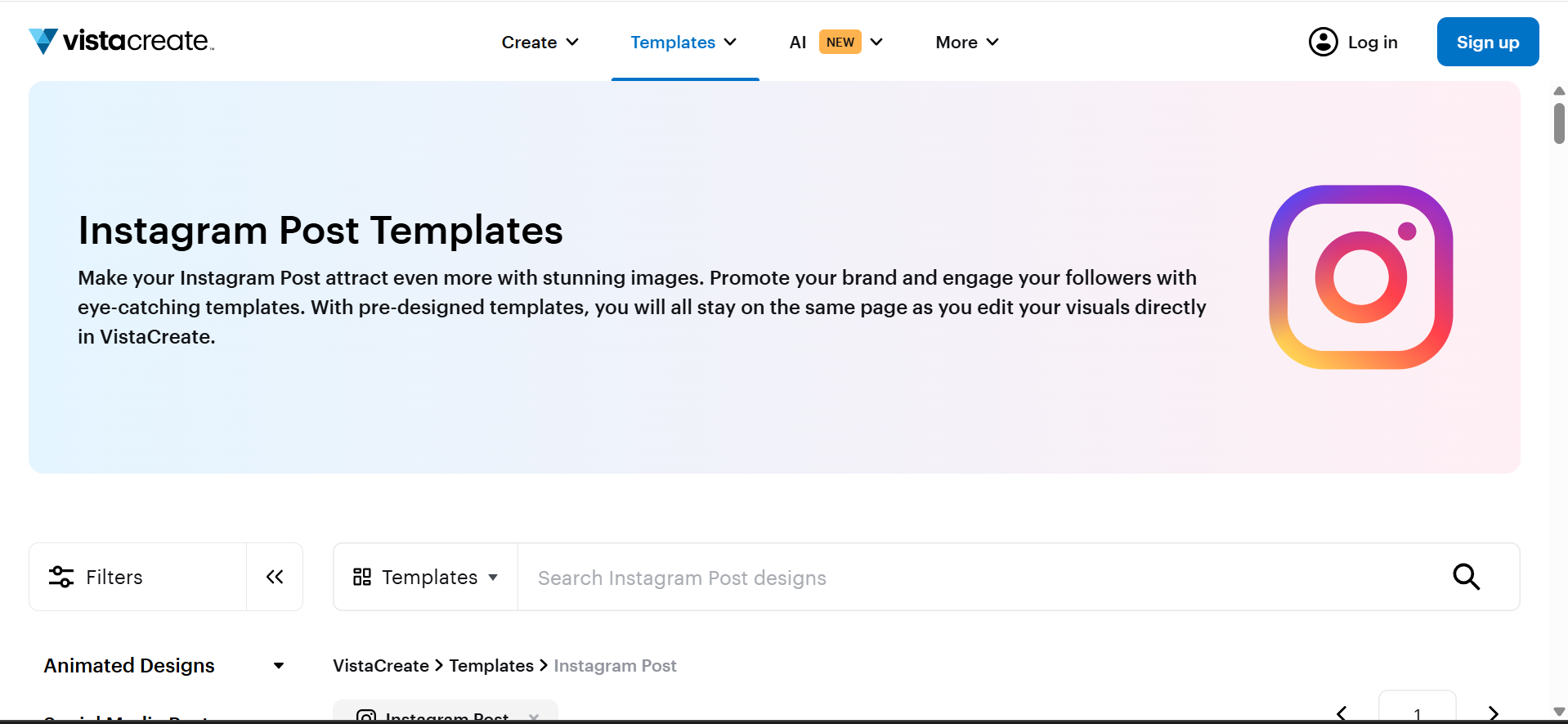Open the AI menu
Screen dimensions: 1568x724
pyautogui.click(x=836, y=43)
